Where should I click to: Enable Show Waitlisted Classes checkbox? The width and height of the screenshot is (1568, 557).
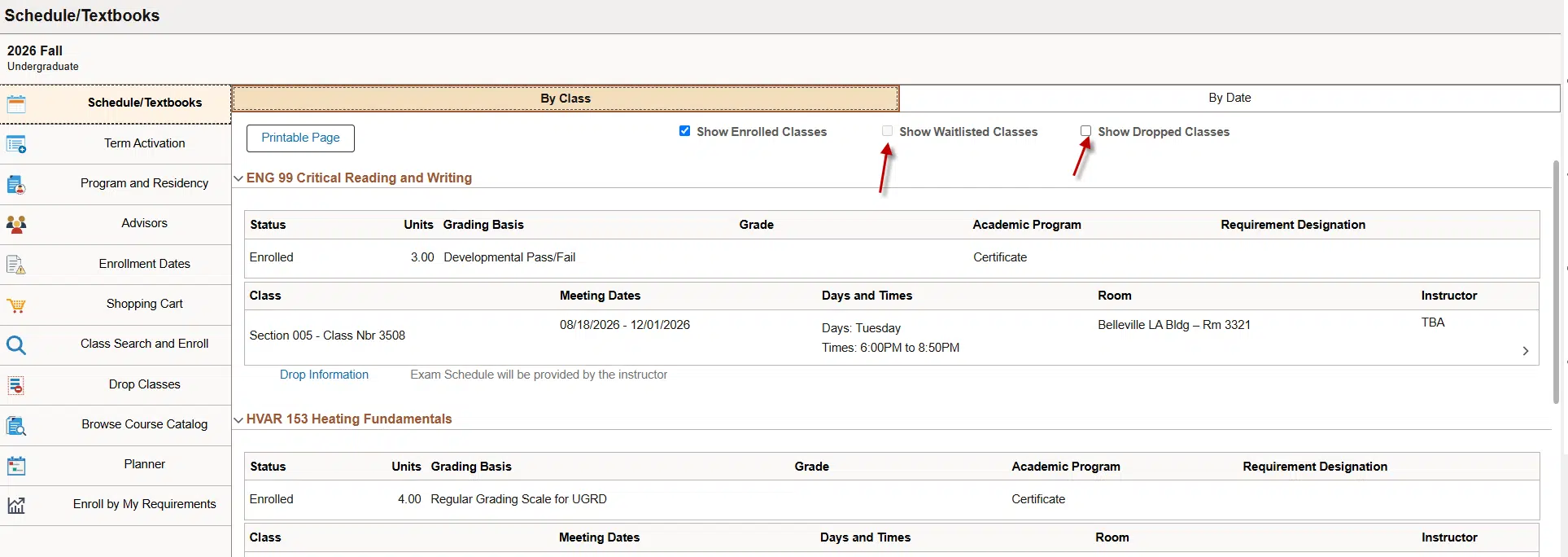click(x=887, y=131)
